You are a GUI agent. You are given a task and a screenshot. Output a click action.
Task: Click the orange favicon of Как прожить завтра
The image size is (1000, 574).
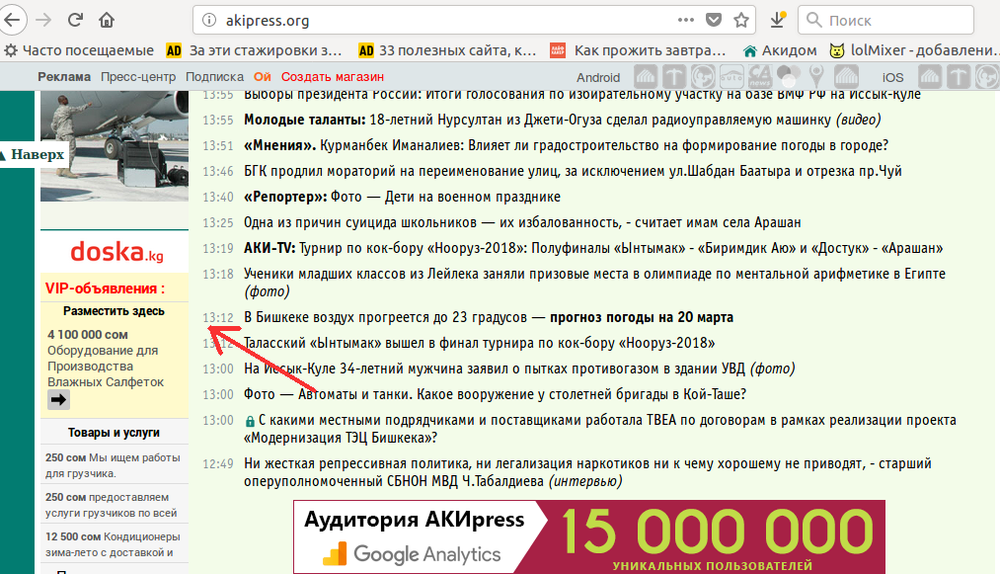pos(558,50)
